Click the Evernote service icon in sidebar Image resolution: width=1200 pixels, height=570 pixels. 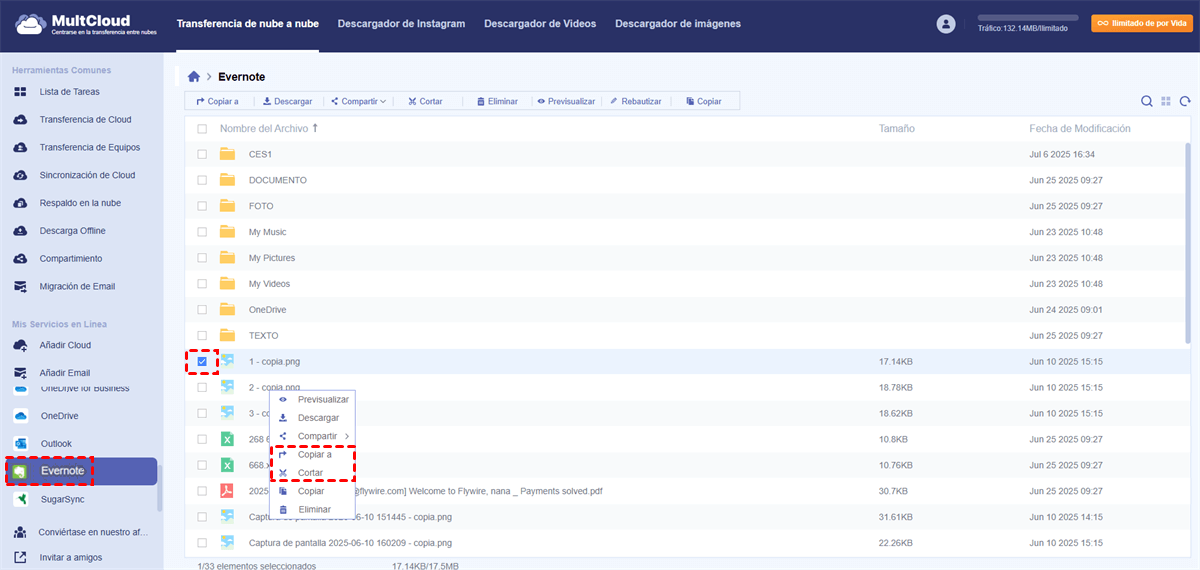point(21,471)
